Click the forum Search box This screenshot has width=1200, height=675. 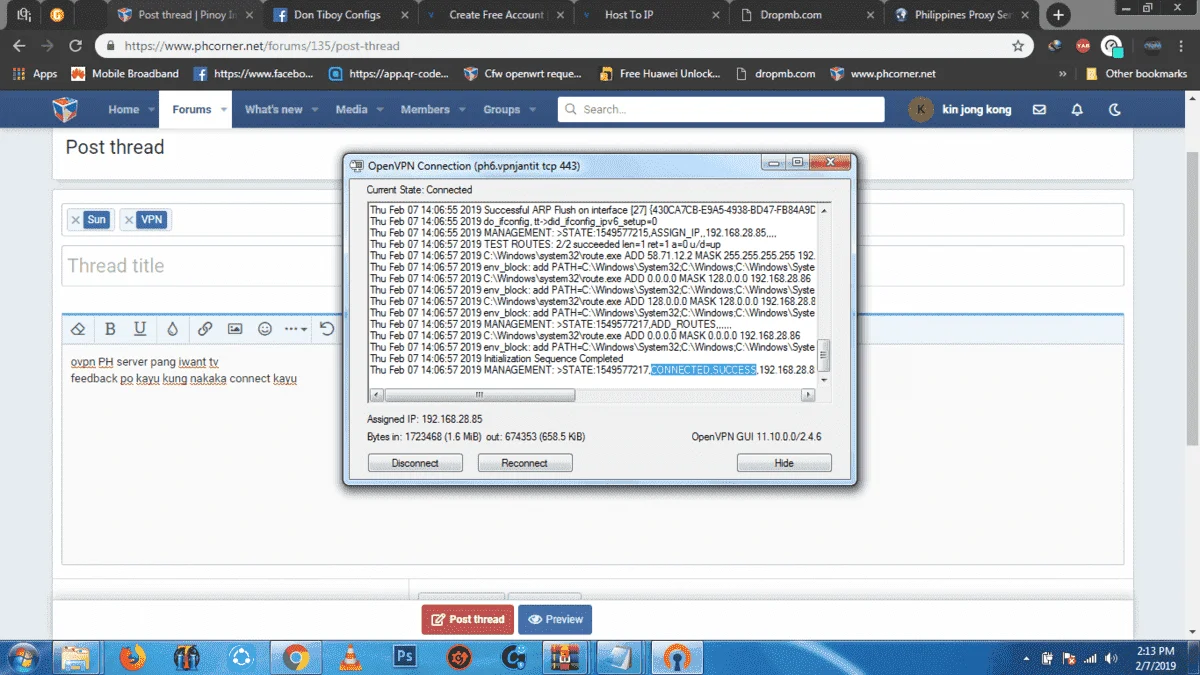(721, 109)
